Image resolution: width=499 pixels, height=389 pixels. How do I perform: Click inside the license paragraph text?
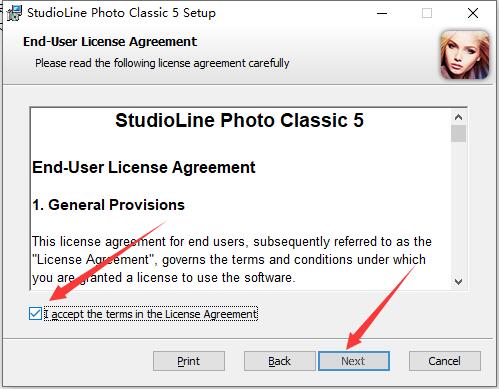(232, 259)
